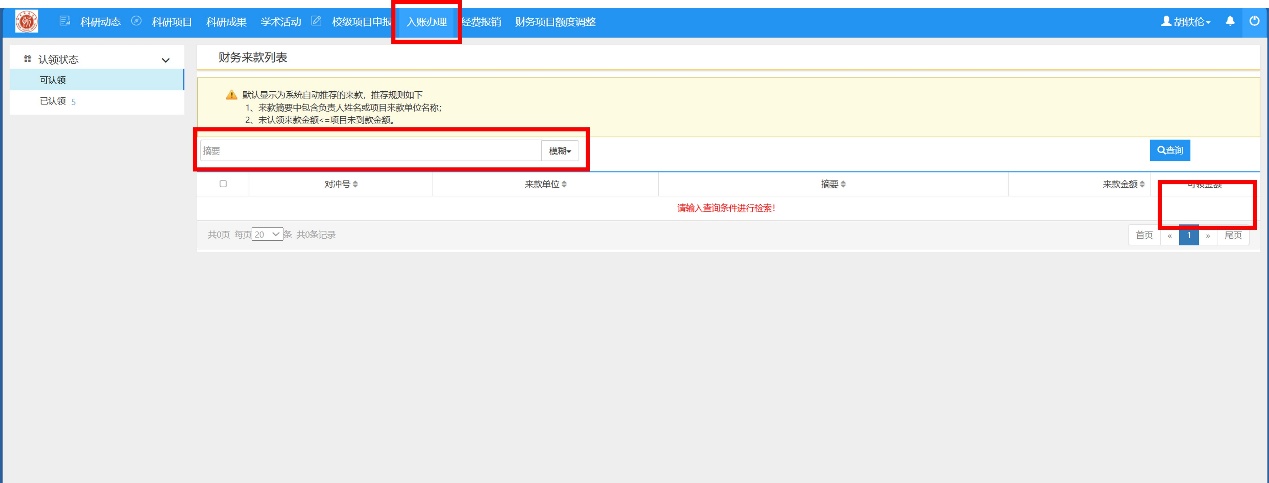Open the rows-per-page dropdown showing 20
Viewport: 1269px width, 483px height.
click(267, 235)
